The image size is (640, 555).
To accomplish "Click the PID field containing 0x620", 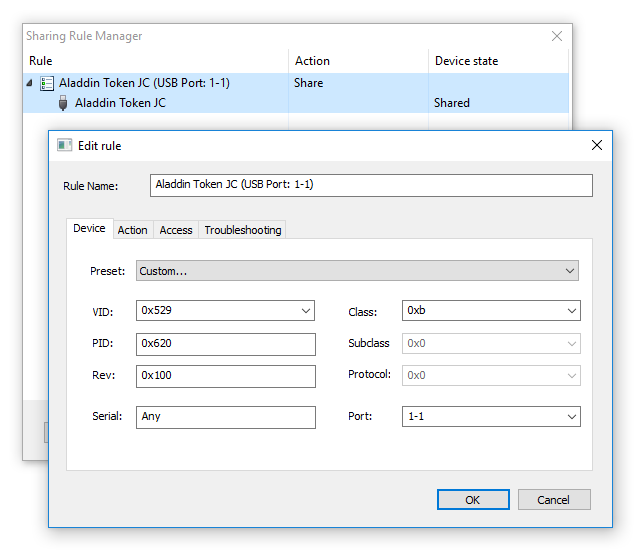I will point(226,344).
